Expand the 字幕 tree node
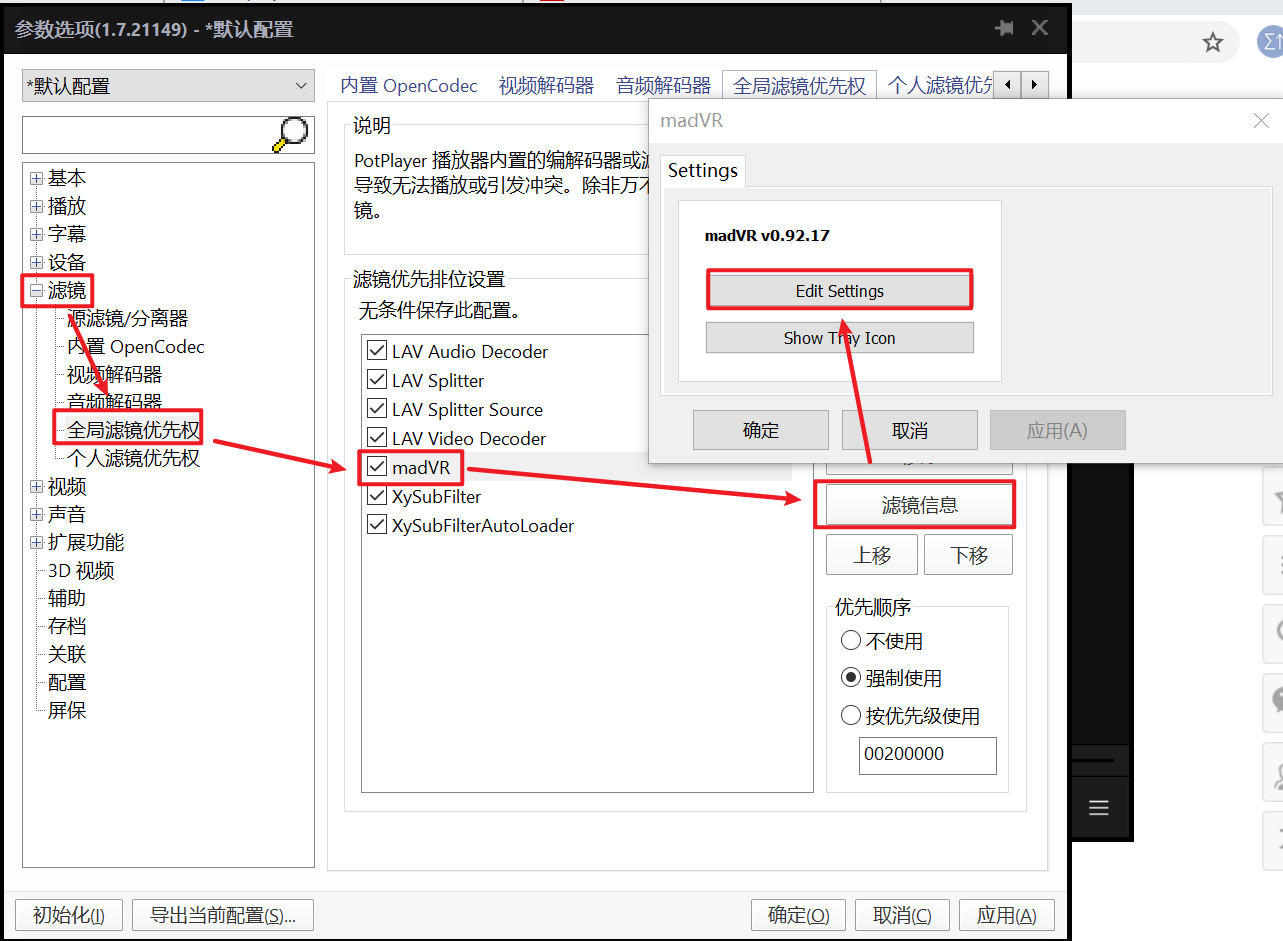Image resolution: width=1283 pixels, height=941 pixels. coord(37,235)
